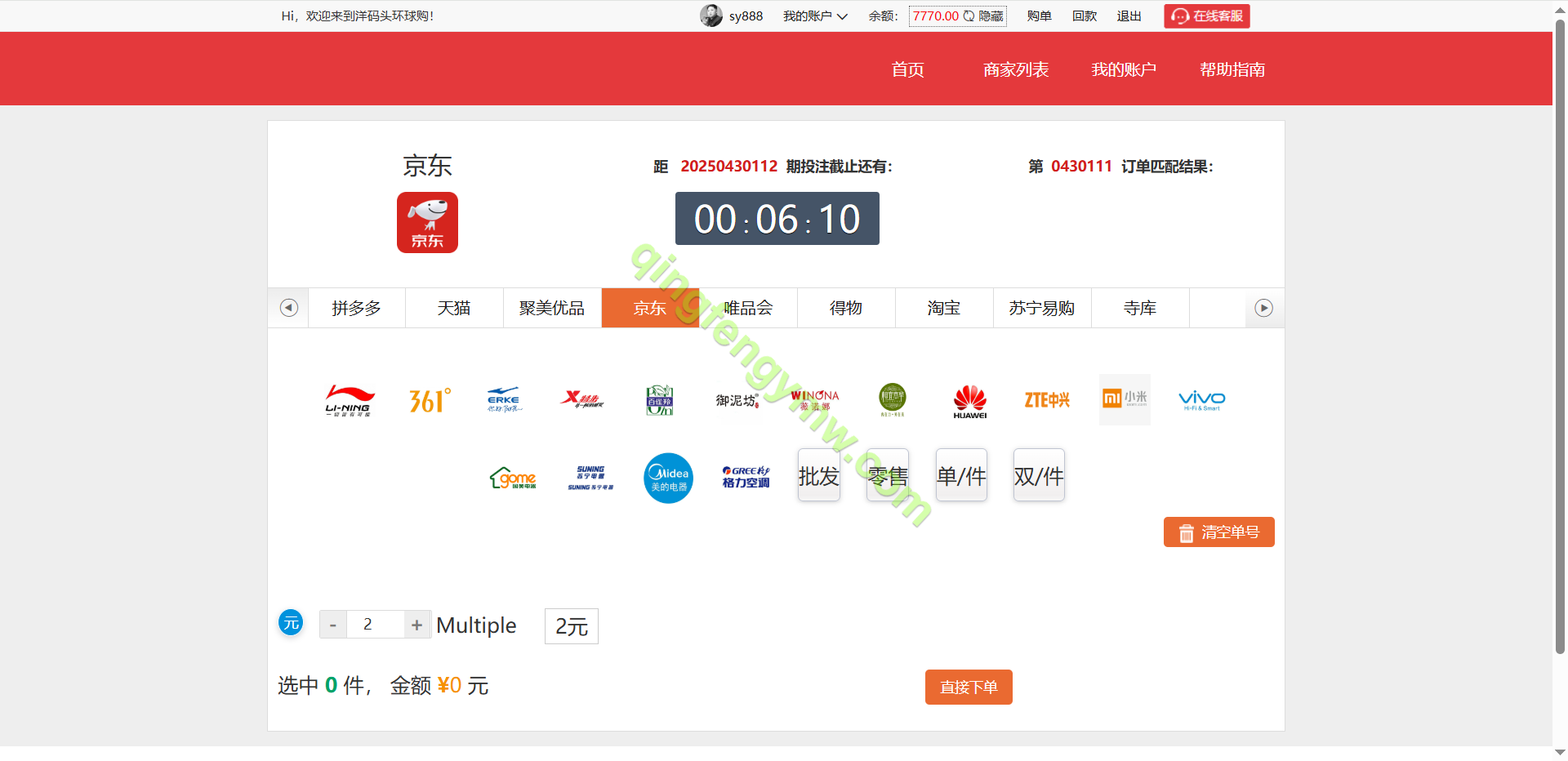This screenshot has height=761, width=1568.
Task: Select the vivo brand logo
Action: pos(1201,400)
